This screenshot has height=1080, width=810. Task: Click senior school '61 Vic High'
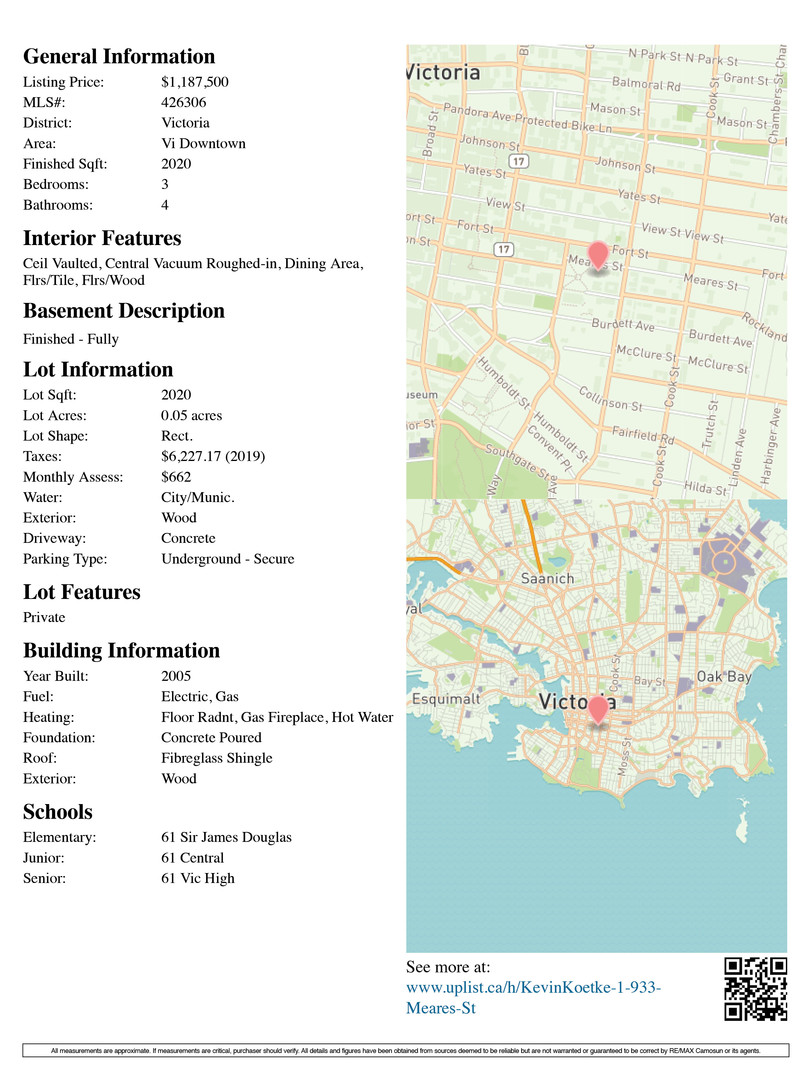coord(198,878)
